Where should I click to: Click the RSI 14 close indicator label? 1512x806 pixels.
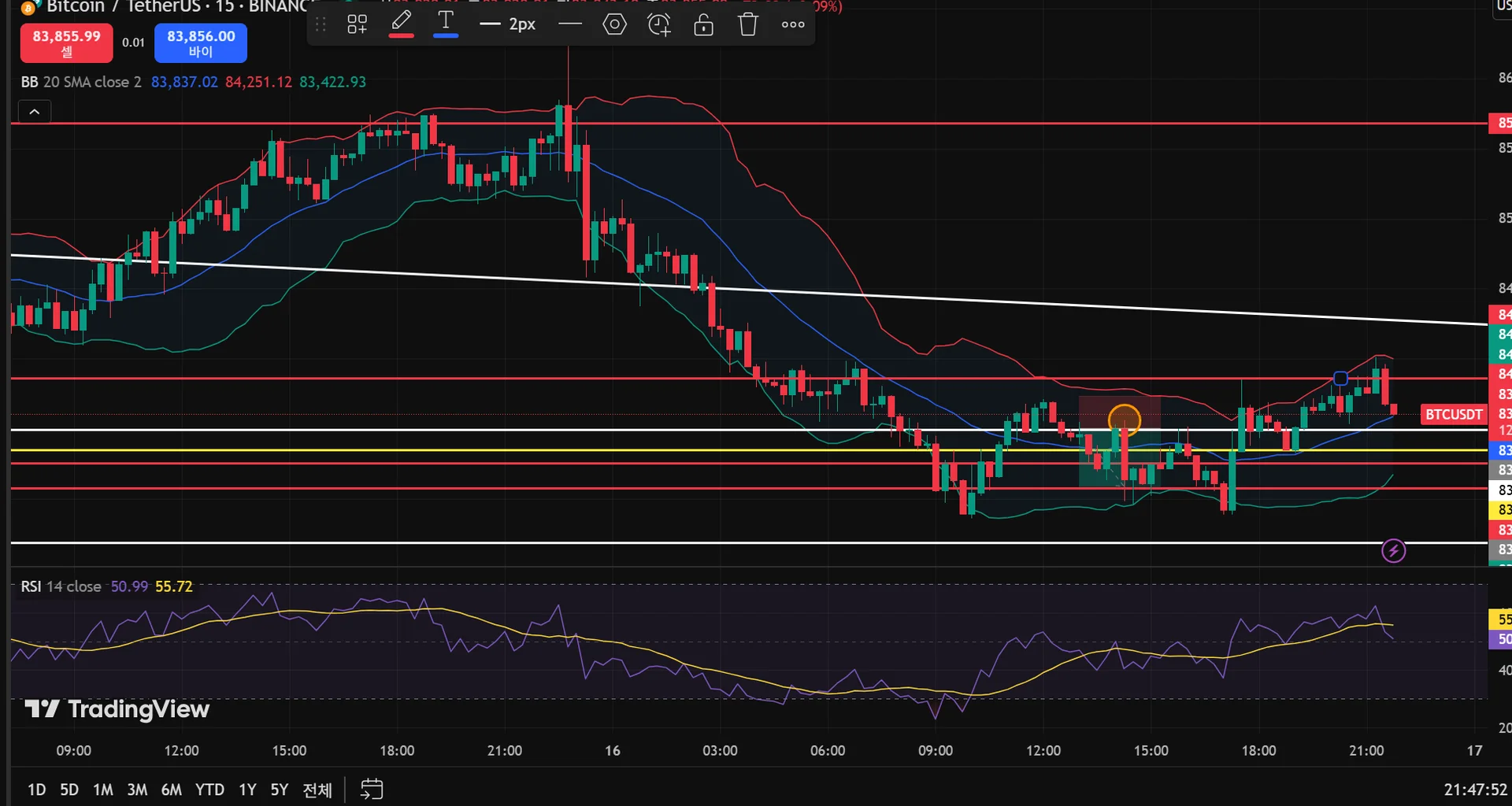click(61, 586)
